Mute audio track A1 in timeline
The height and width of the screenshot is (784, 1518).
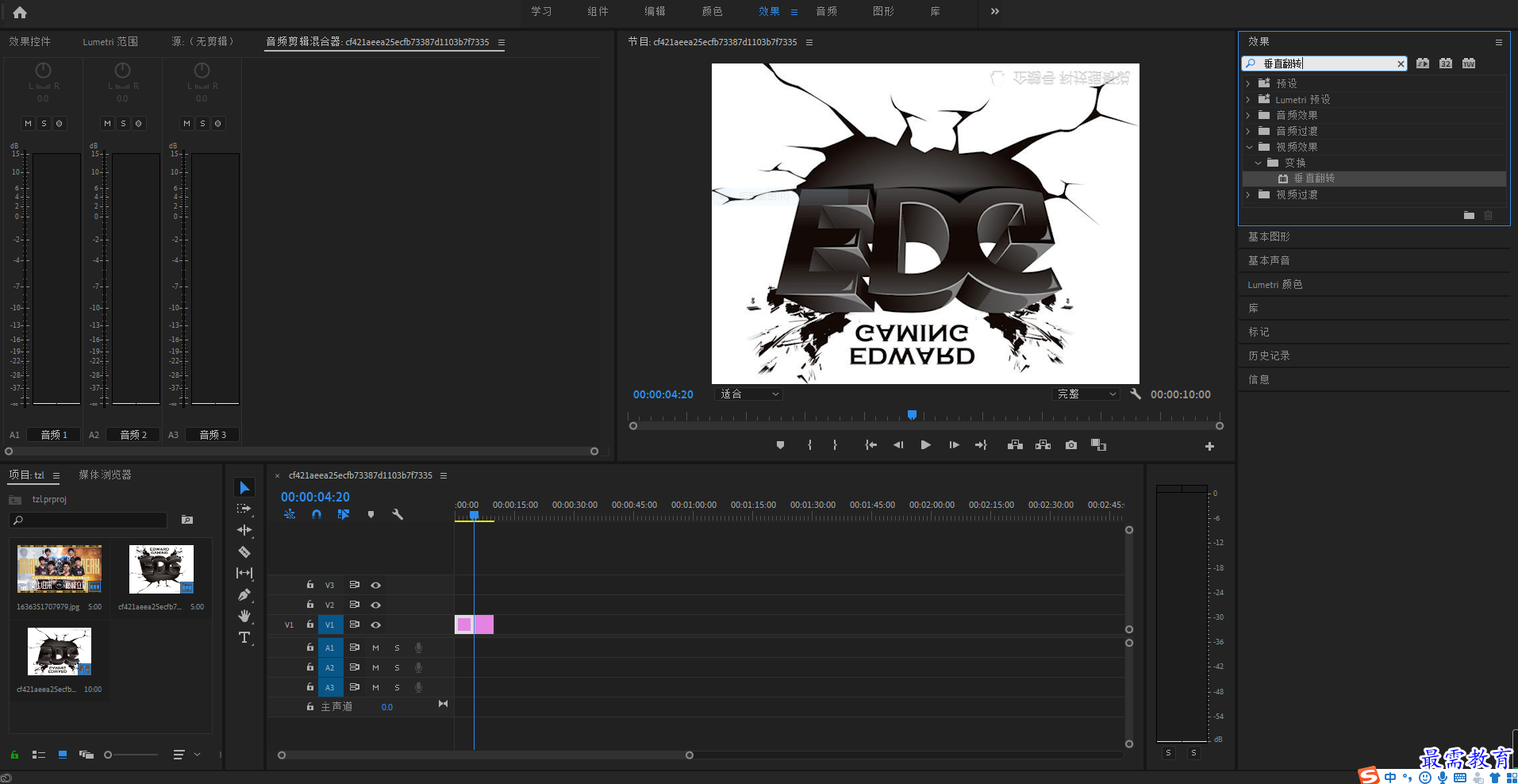[375, 648]
